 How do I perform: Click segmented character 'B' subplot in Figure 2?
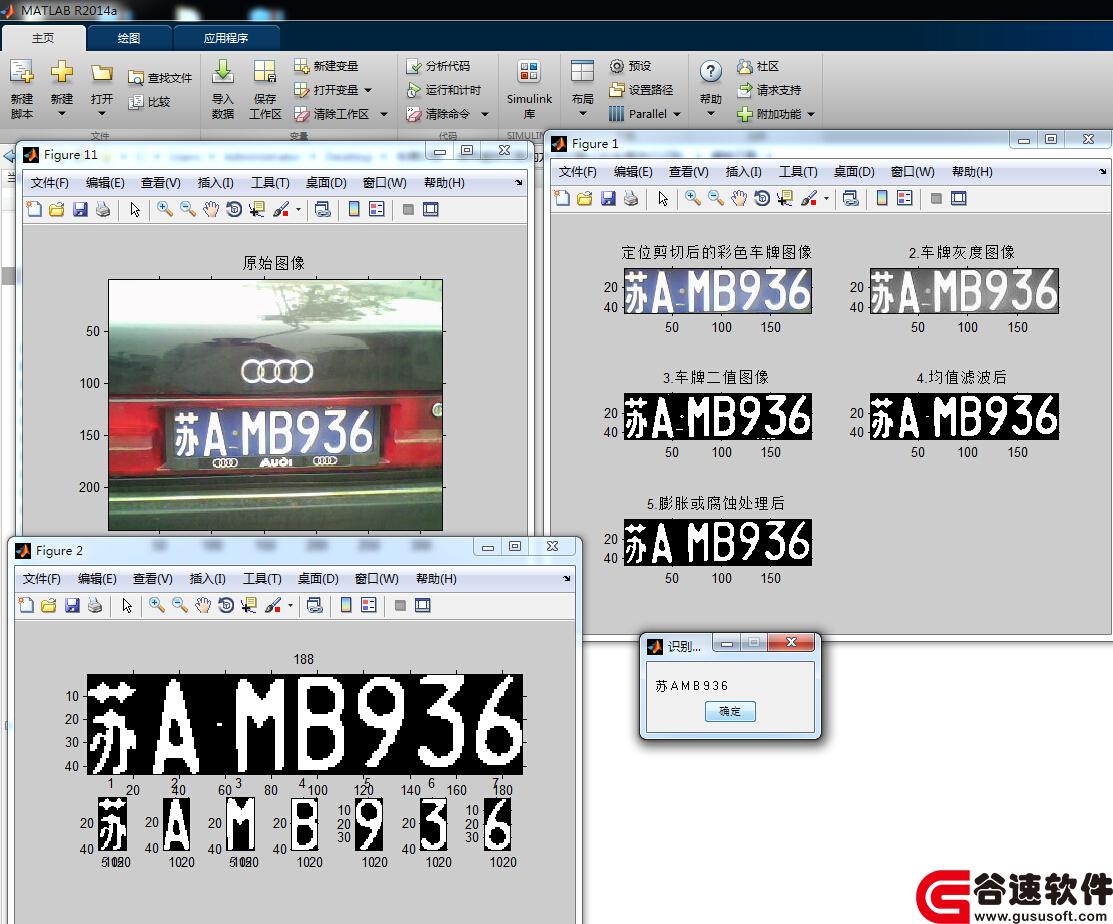[x=305, y=824]
